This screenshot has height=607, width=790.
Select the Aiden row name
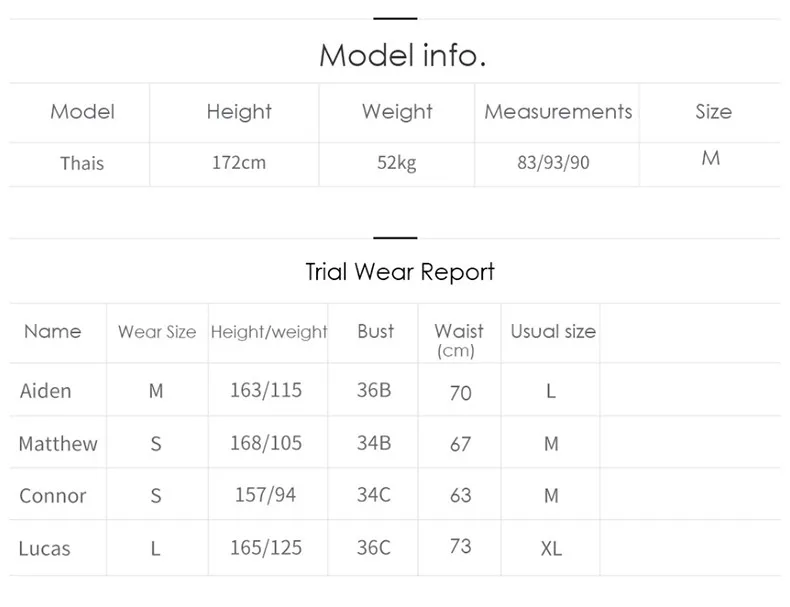(x=46, y=391)
